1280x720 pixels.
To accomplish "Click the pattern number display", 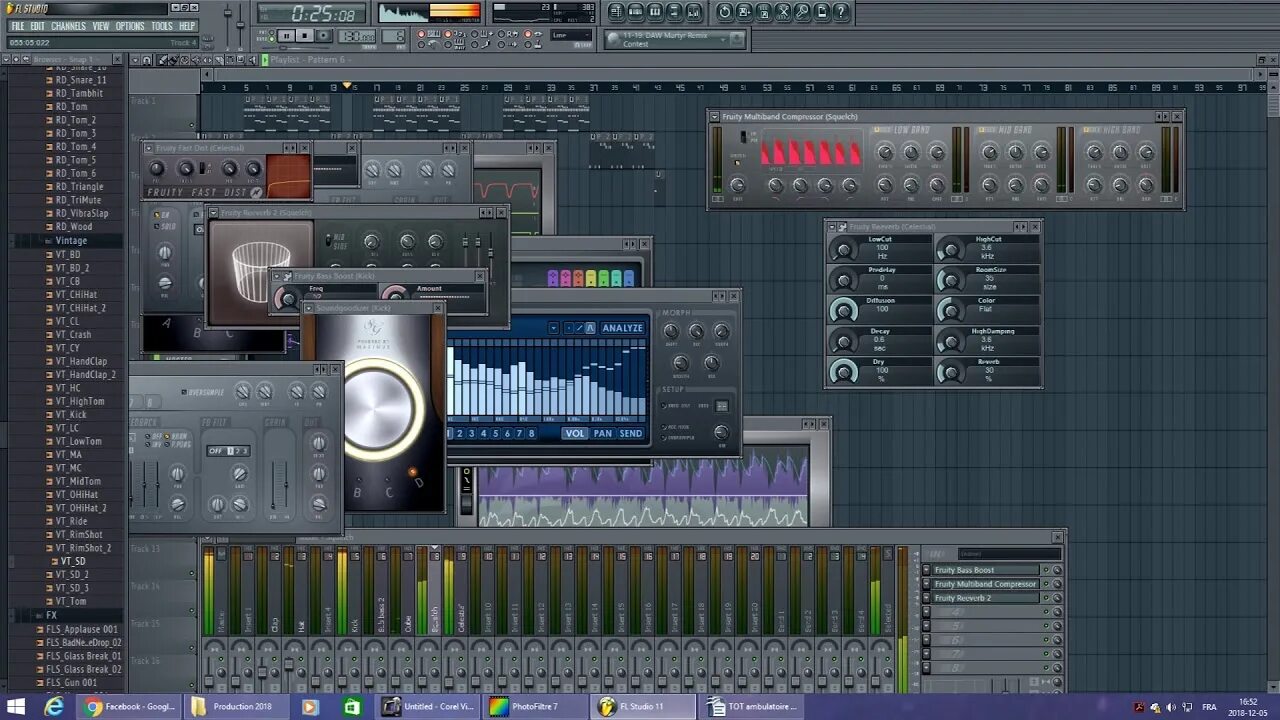I will (x=395, y=37).
